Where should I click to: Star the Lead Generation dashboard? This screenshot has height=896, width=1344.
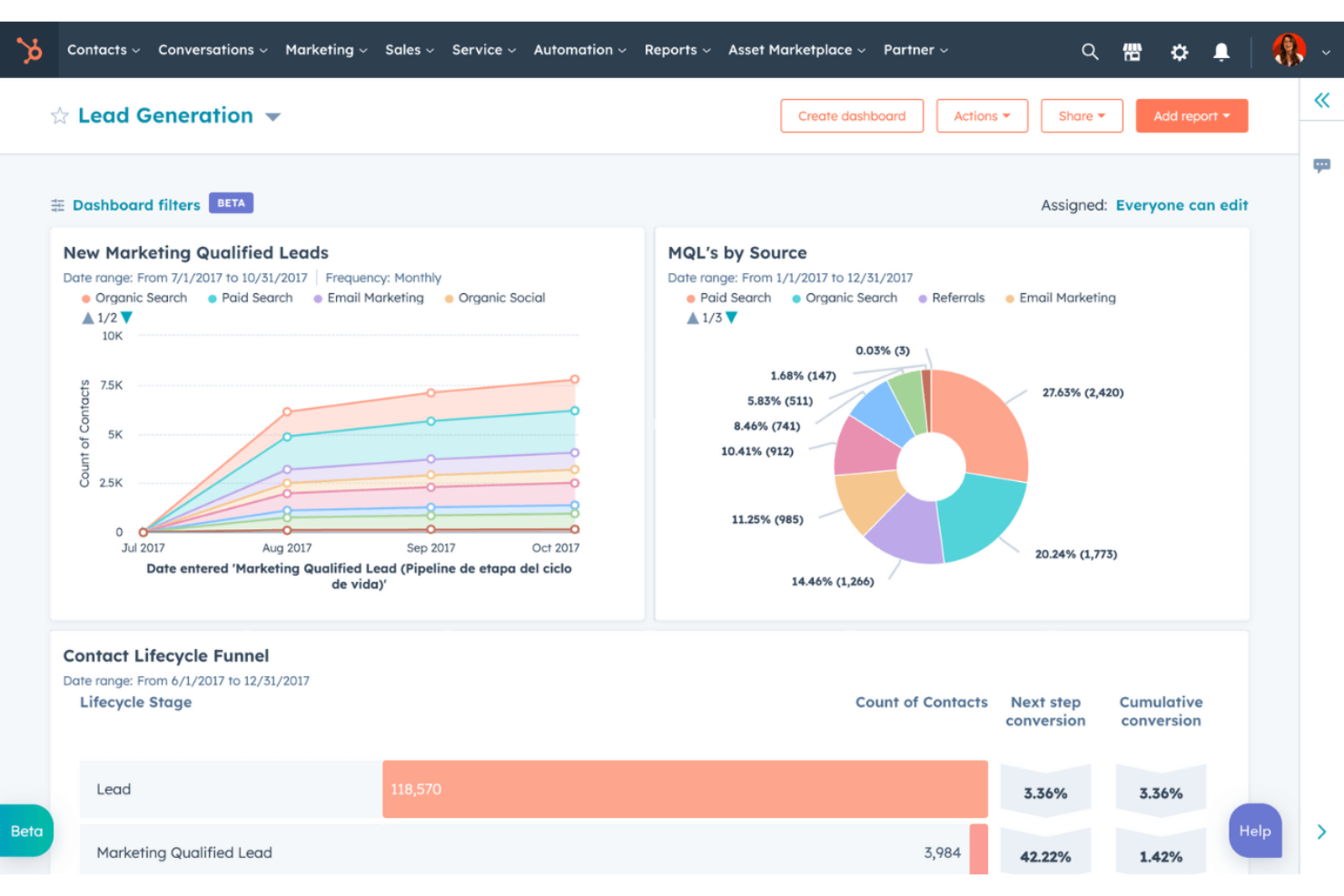tap(58, 115)
